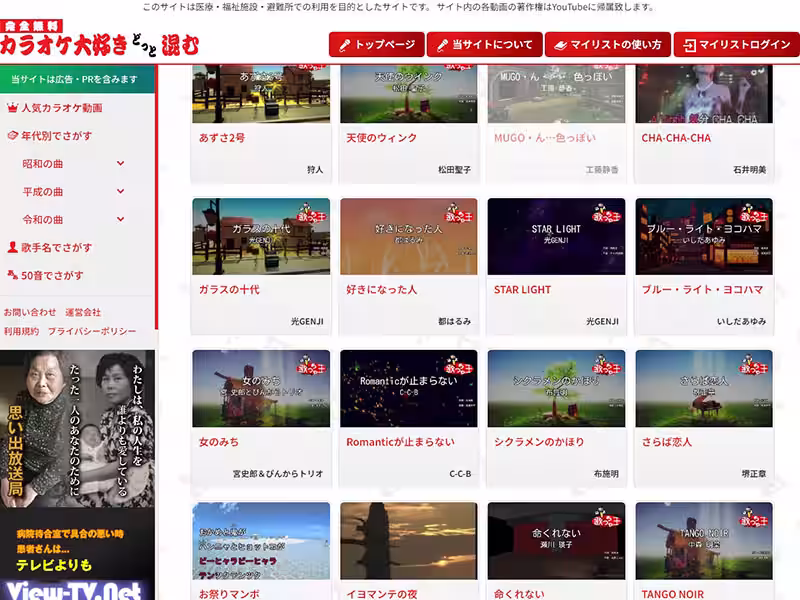Image resolution: width=800 pixels, height=600 pixels.
Task: Select the crown icon for 人気カラオケ動画
Action: click(12, 108)
